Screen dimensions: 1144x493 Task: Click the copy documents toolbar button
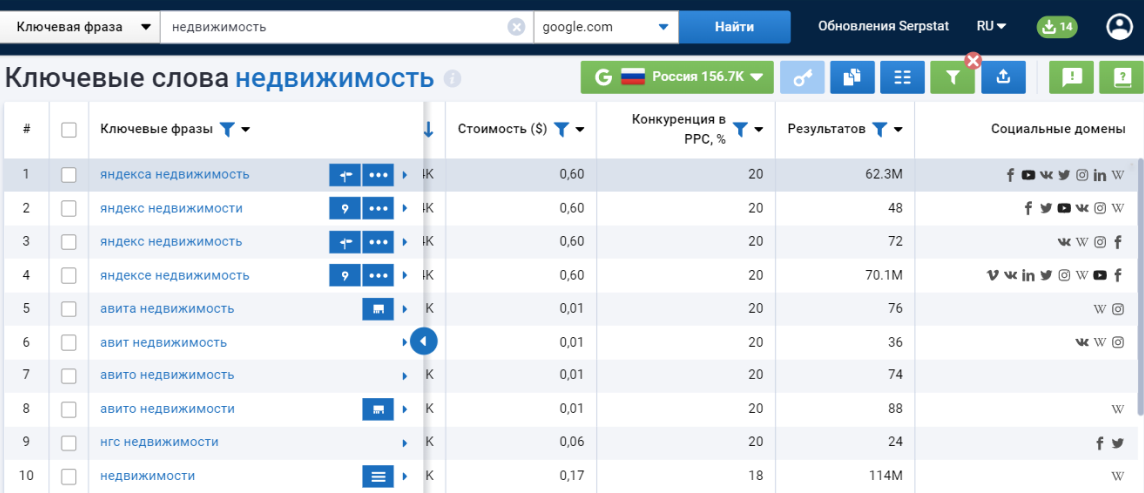(x=852, y=77)
